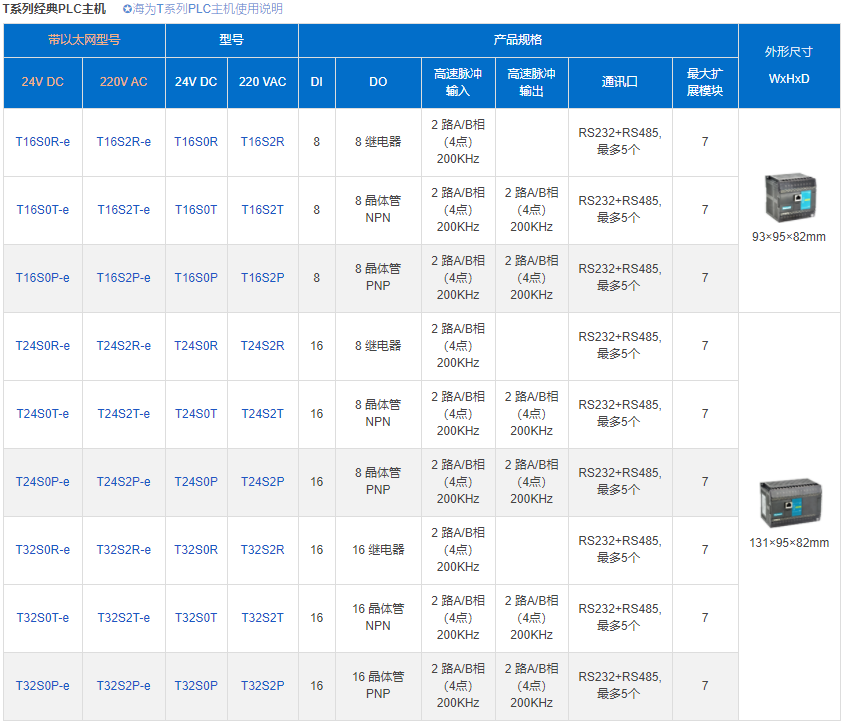Select the T32S2R model link
Screen dimensions: 842x721
click(262, 550)
